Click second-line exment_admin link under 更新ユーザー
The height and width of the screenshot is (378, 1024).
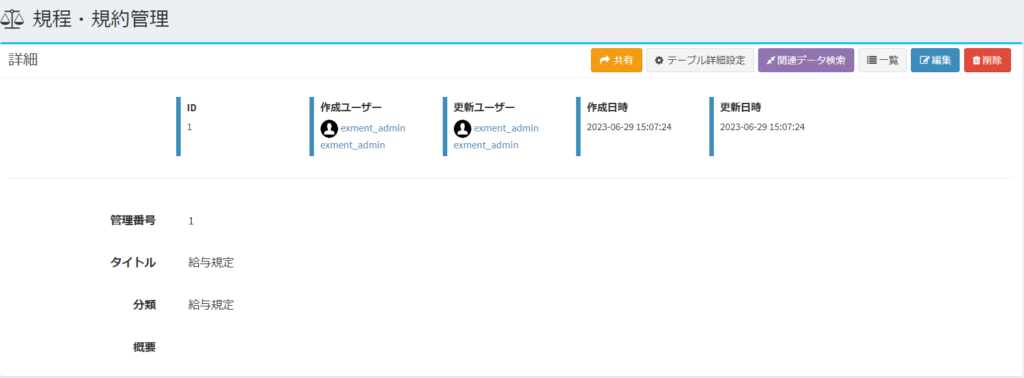tap(486, 145)
